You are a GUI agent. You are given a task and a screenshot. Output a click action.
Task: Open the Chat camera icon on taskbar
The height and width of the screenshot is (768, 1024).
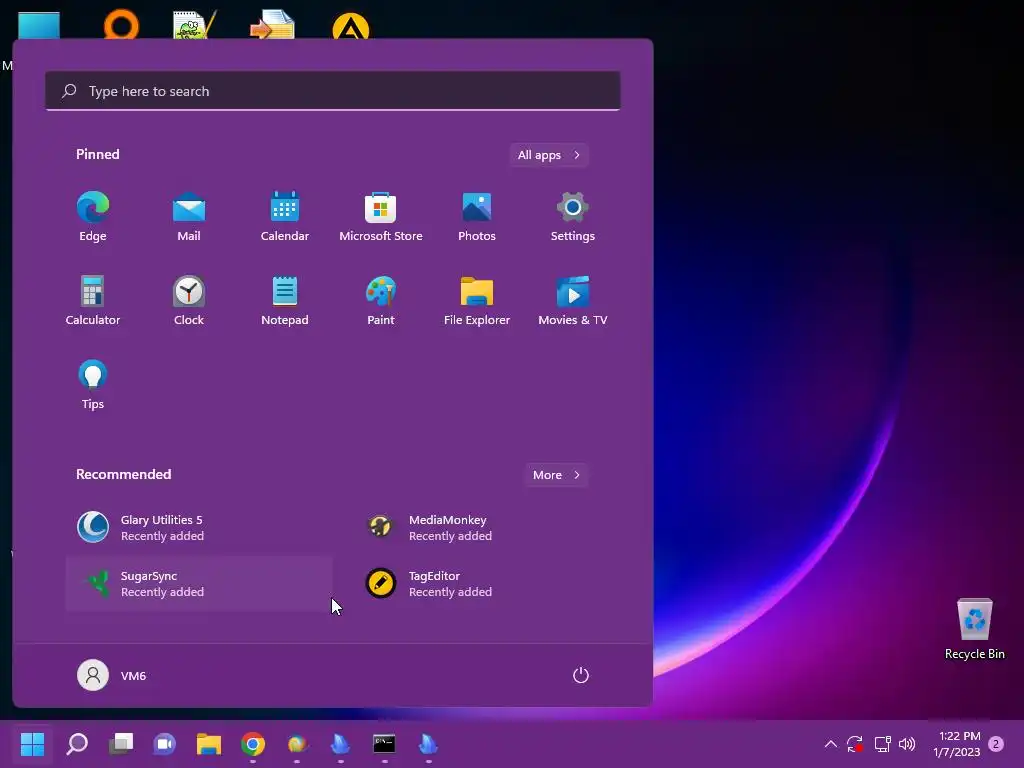click(165, 744)
